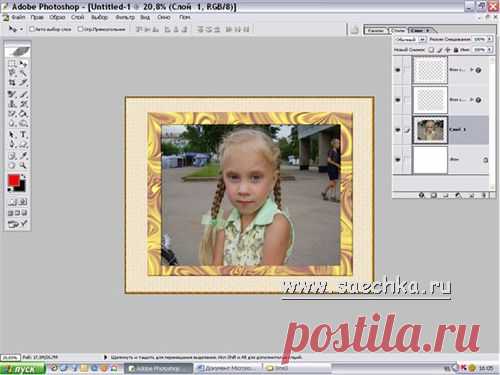Select the Notes tool
The image size is (500, 375).
click(x=12, y=155)
